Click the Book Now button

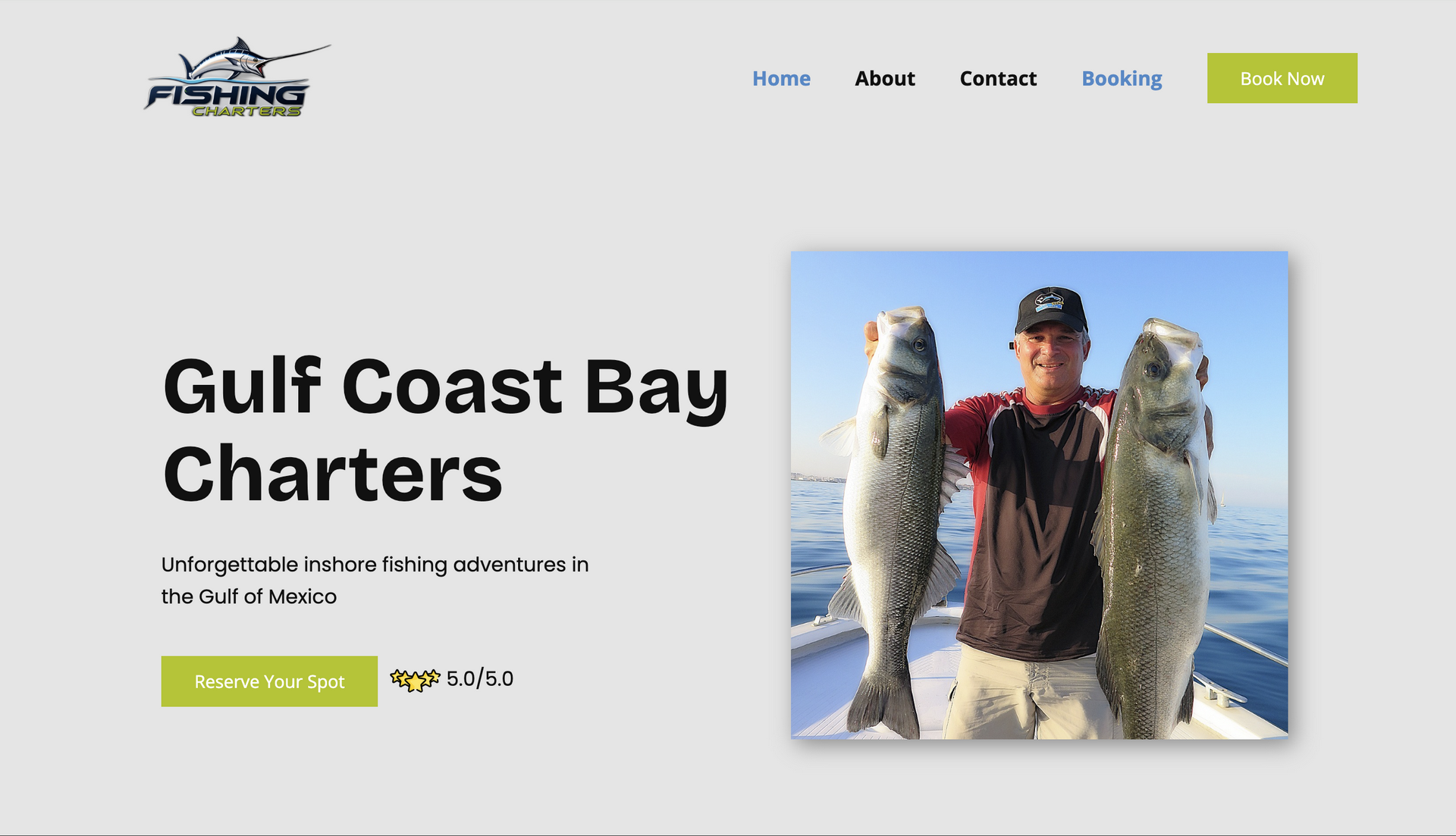coord(1282,78)
